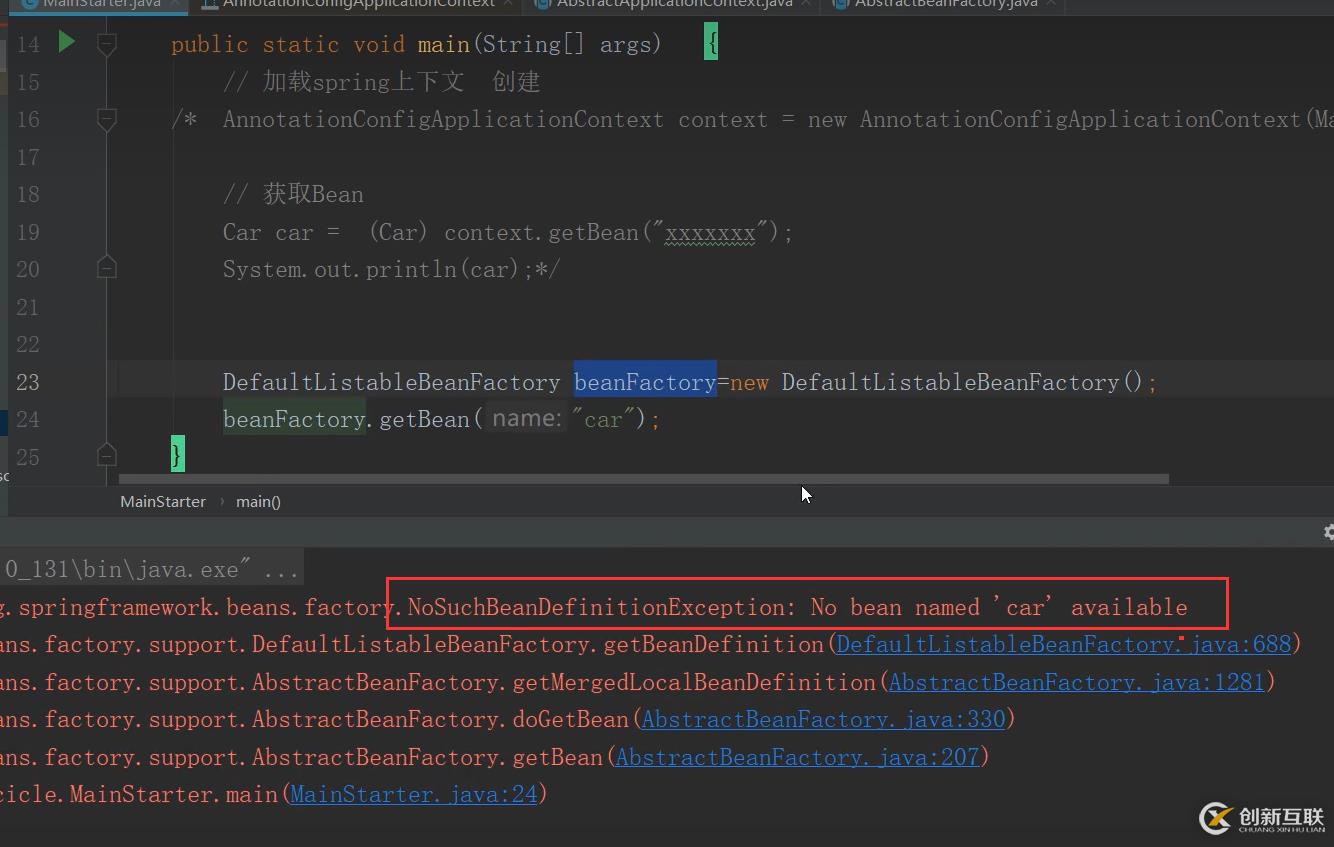Jump to AbstractBeanFactory.java:207 from stack trace

797,758
